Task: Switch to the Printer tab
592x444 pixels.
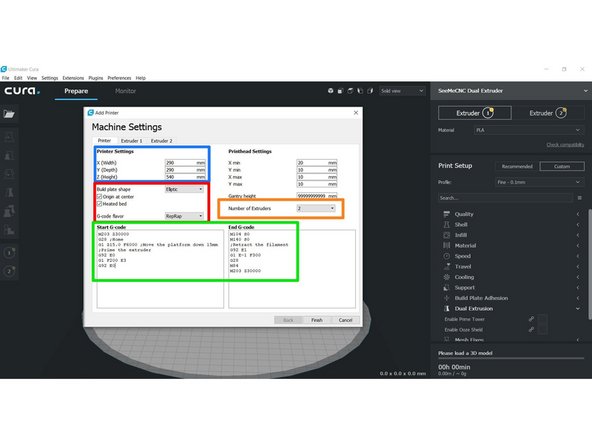Action: [x=104, y=140]
